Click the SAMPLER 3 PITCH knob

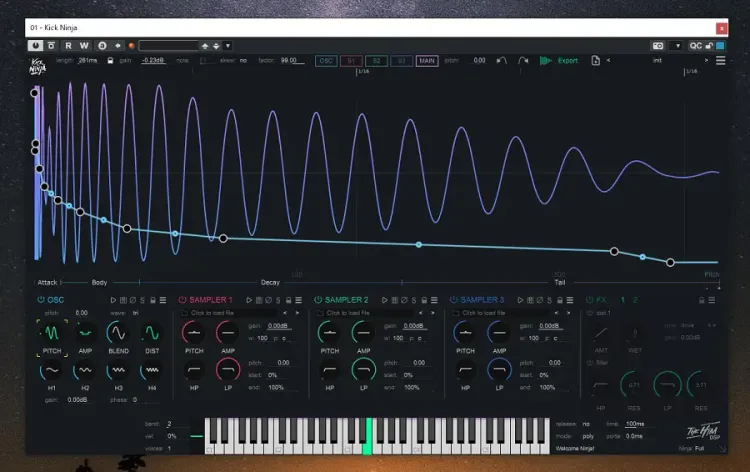[x=465, y=332]
